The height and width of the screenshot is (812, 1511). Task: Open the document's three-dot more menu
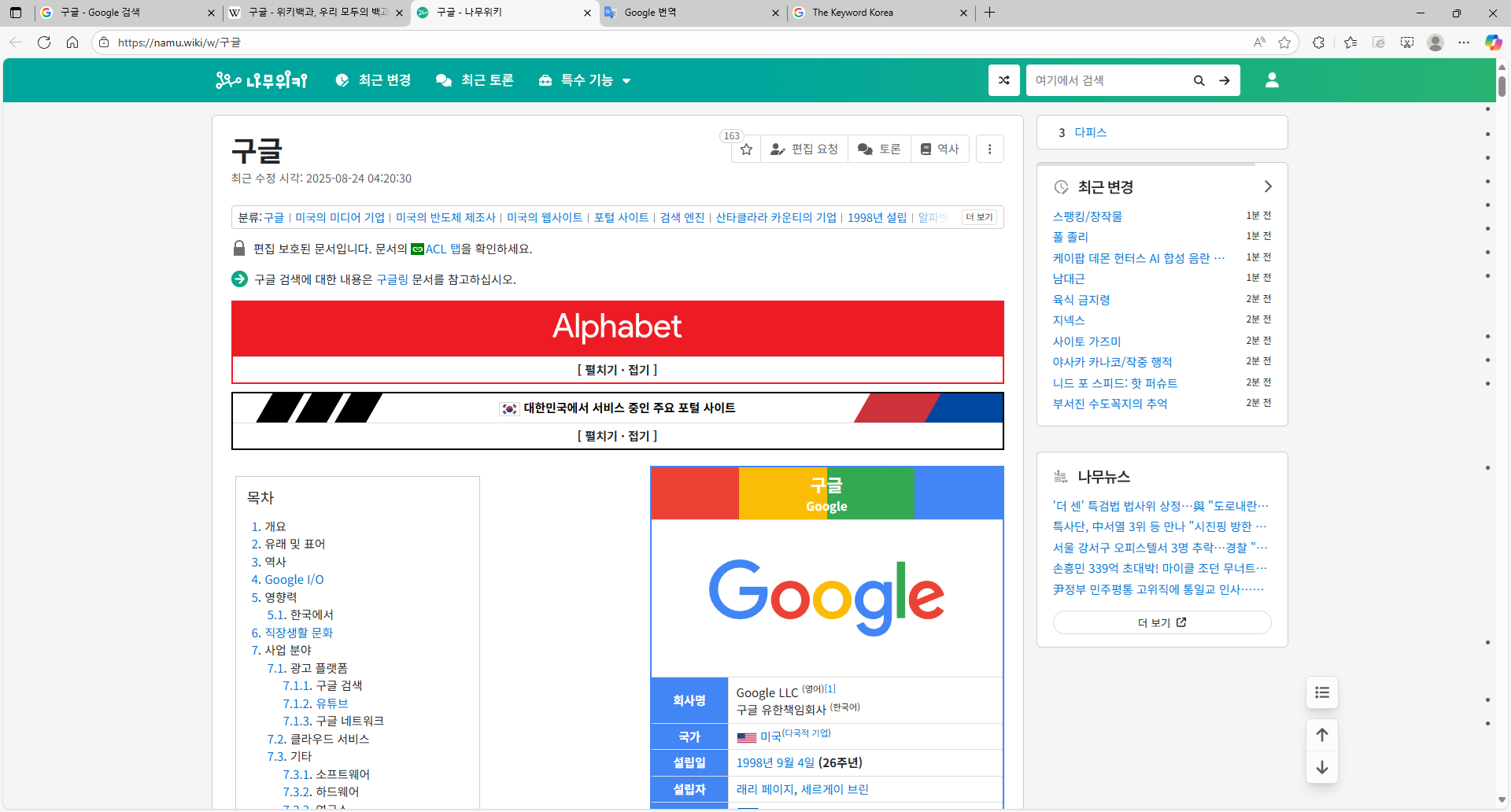(990, 149)
